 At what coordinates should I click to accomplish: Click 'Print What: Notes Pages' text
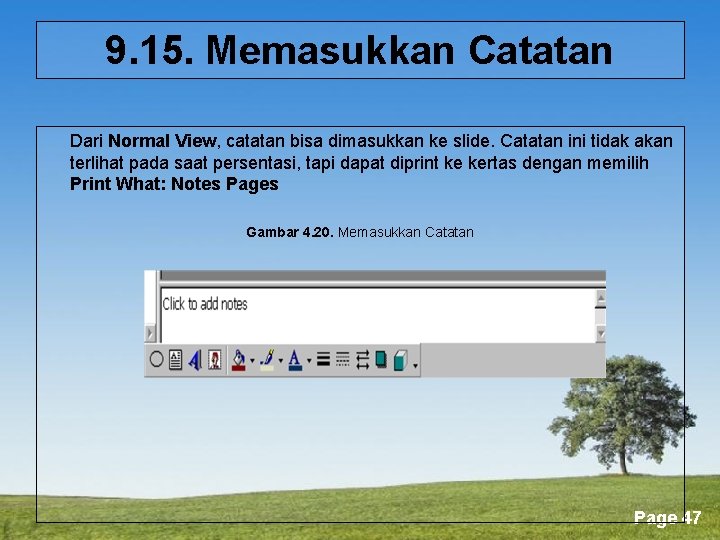click(174, 184)
